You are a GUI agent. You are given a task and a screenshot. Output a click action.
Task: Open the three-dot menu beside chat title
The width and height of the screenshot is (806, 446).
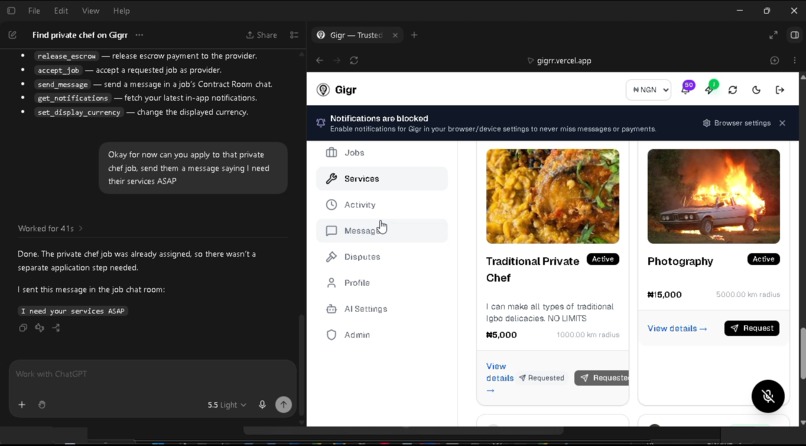(139, 35)
